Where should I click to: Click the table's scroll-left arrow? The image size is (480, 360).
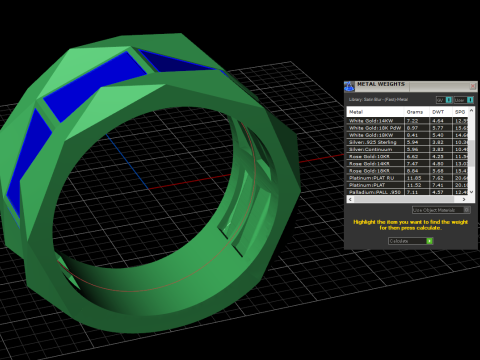click(x=350, y=199)
